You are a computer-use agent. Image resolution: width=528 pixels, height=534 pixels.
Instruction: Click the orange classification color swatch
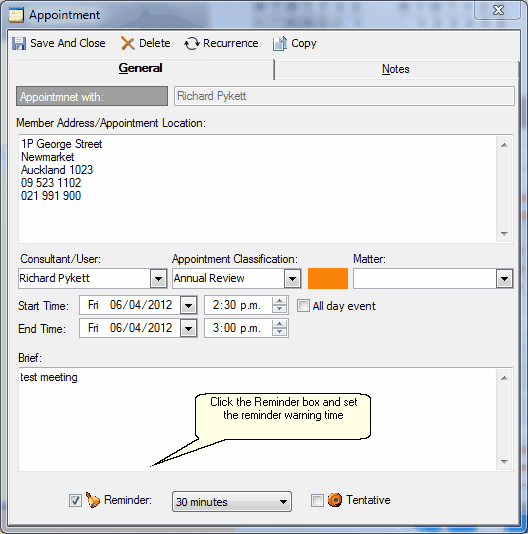point(328,278)
